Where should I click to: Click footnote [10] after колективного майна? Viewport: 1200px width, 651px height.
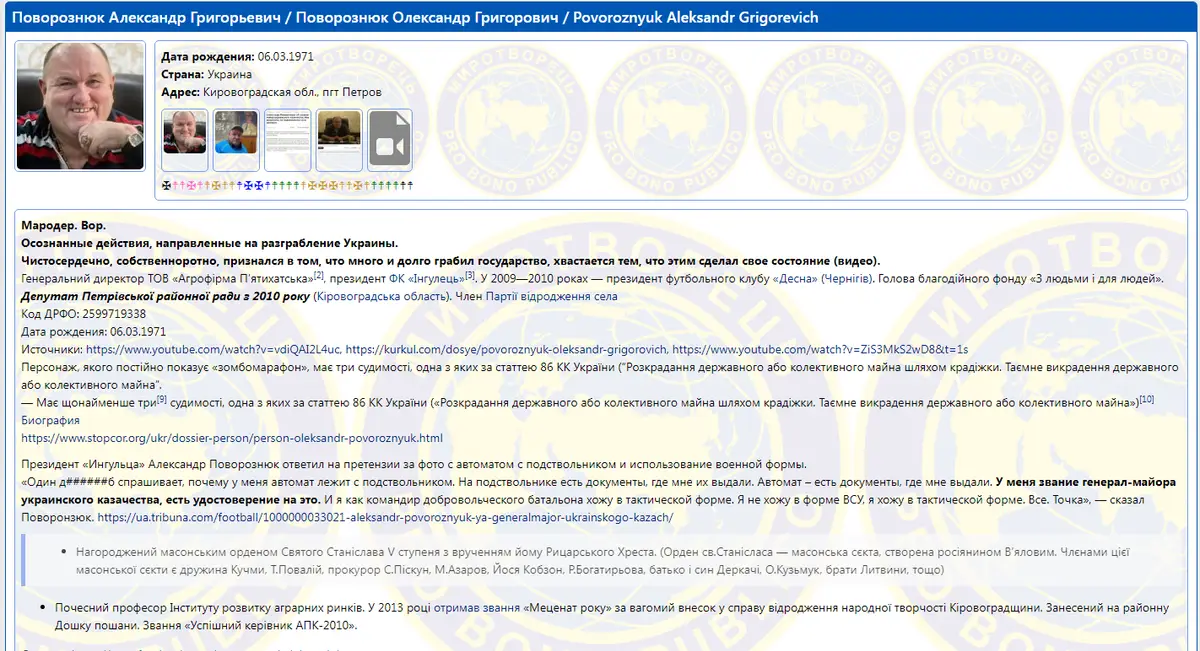1147,399
